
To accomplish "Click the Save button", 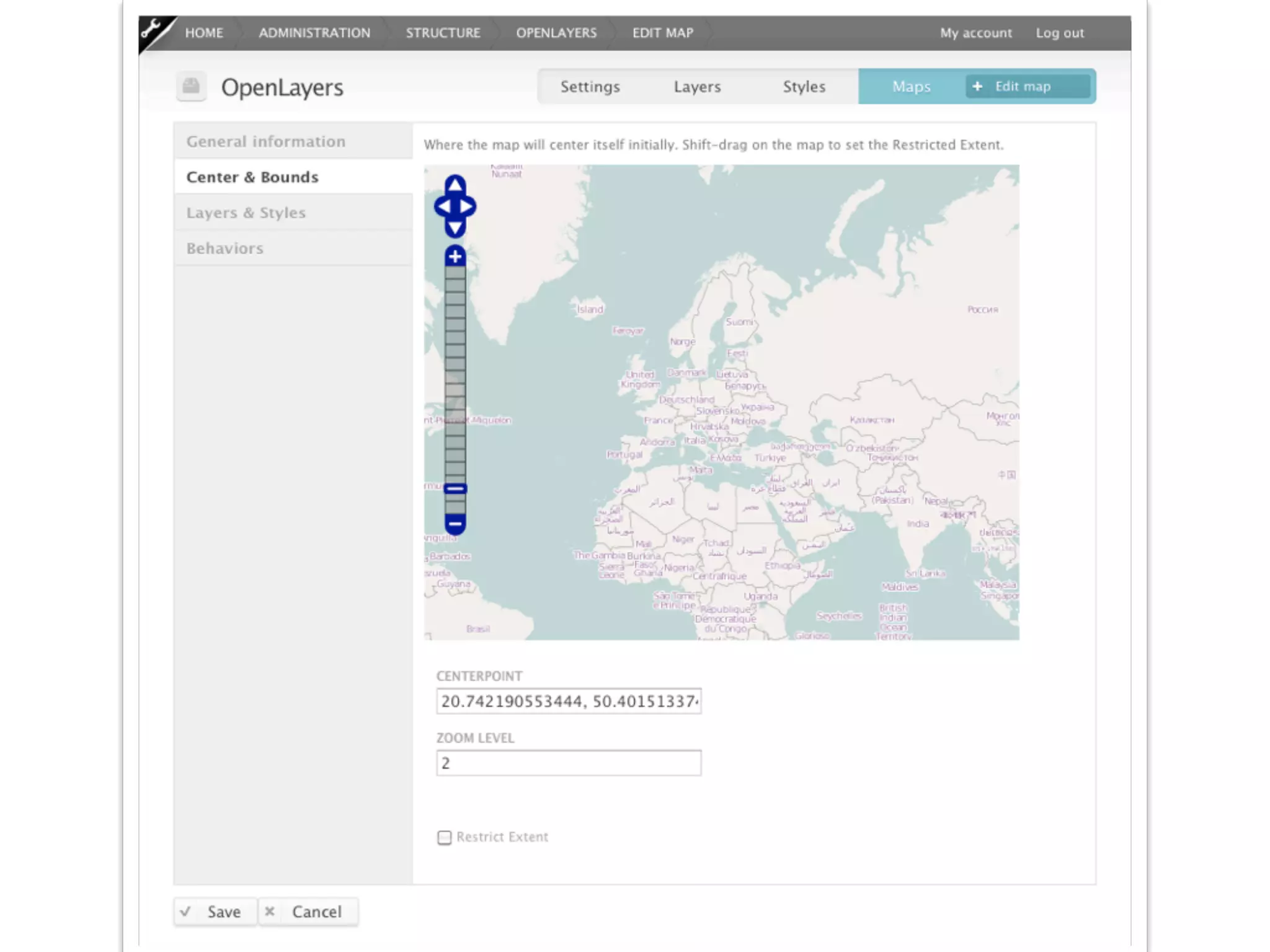I will click(x=215, y=912).
